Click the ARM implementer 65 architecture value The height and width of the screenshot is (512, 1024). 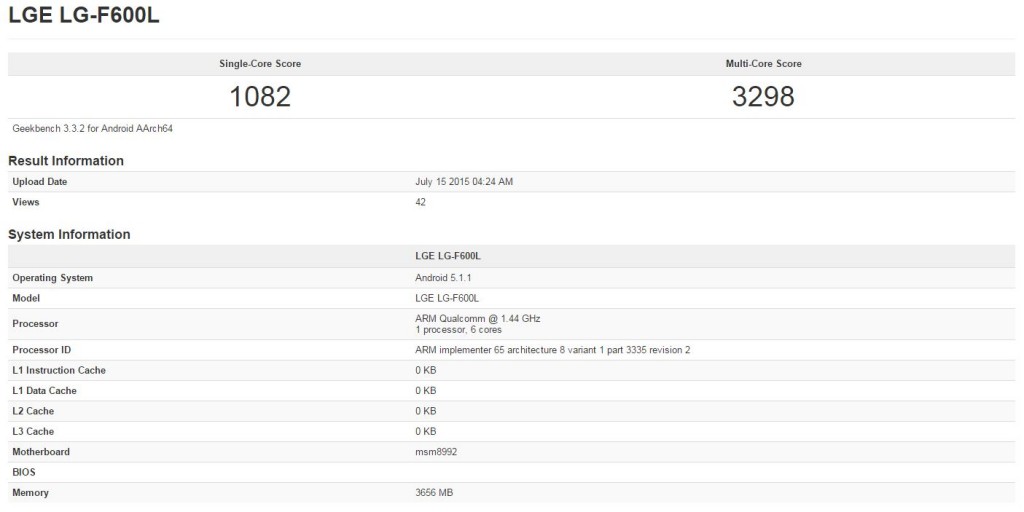coord(553,350)
